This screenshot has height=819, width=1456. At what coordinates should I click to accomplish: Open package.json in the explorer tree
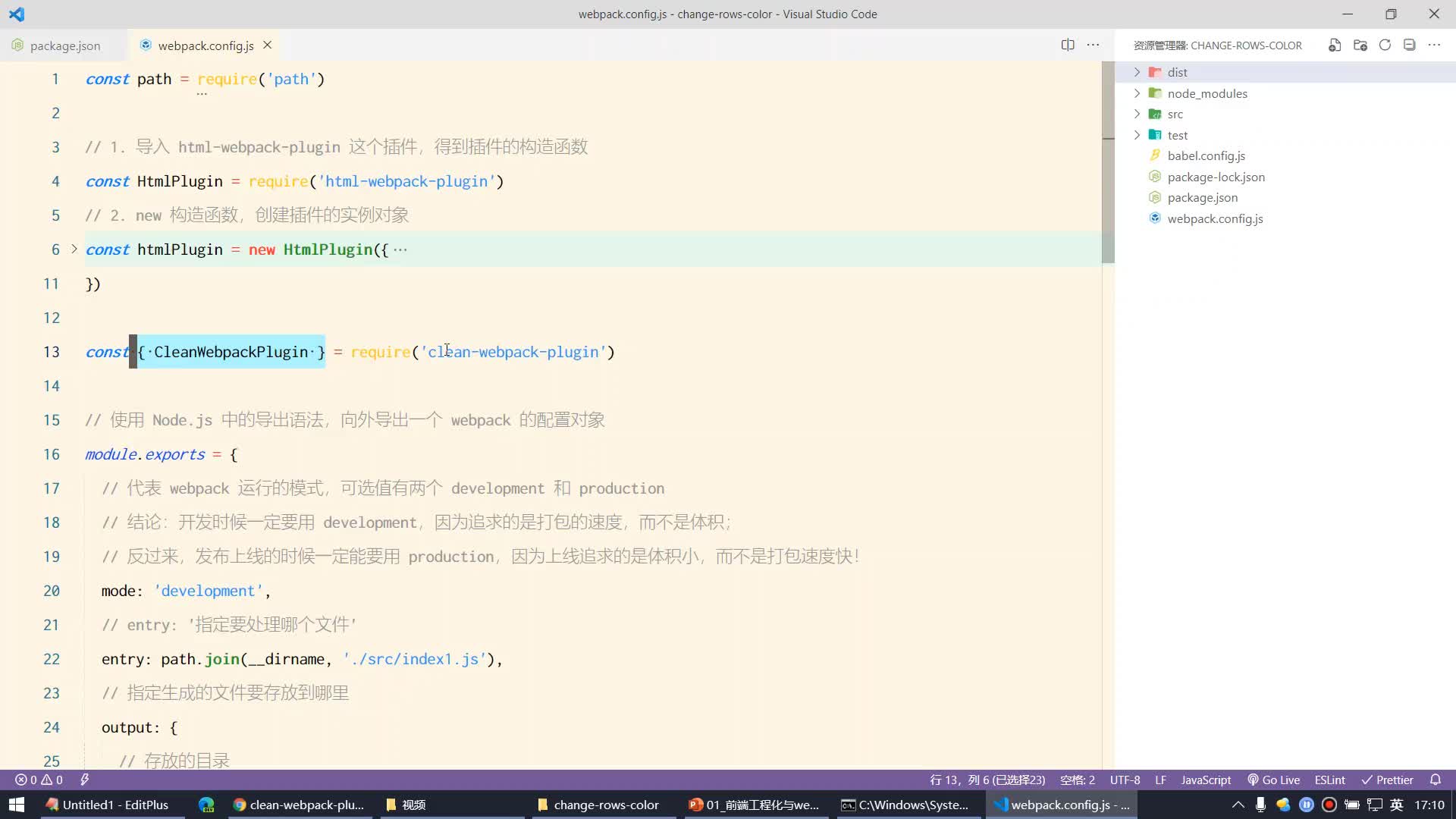(x=1202, y=197)
